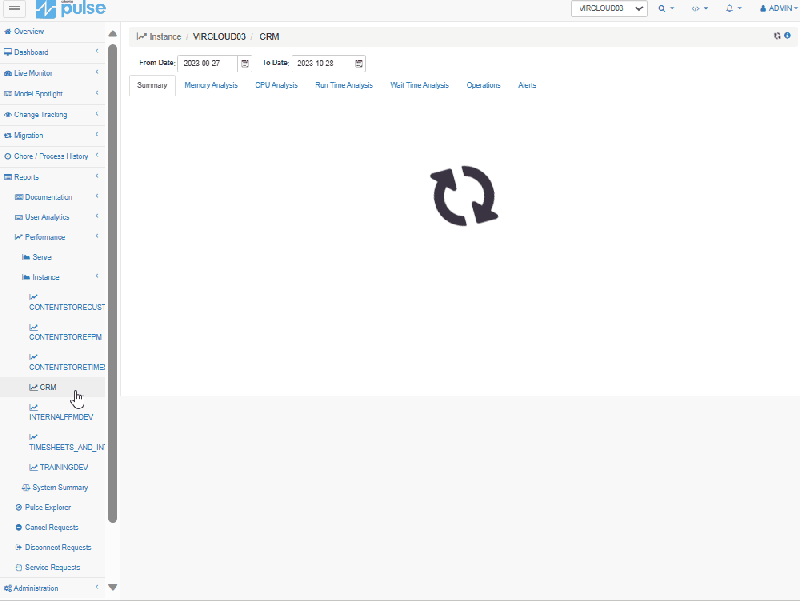Open Model Spotlight sidebar item
The width and height of the screenshot is (800, 601).
38,94
